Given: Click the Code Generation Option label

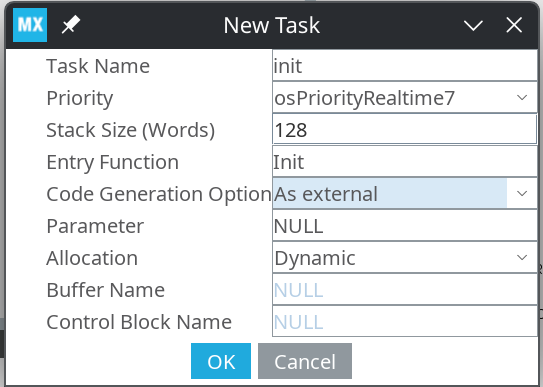Looking at the screenshot, I should 159,194.
